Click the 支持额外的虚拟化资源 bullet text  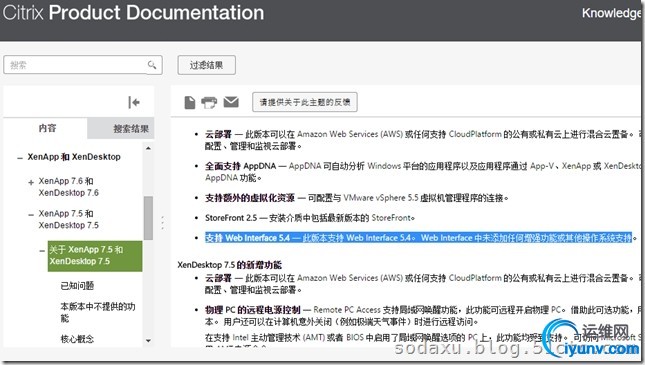(x=357, y=198)
